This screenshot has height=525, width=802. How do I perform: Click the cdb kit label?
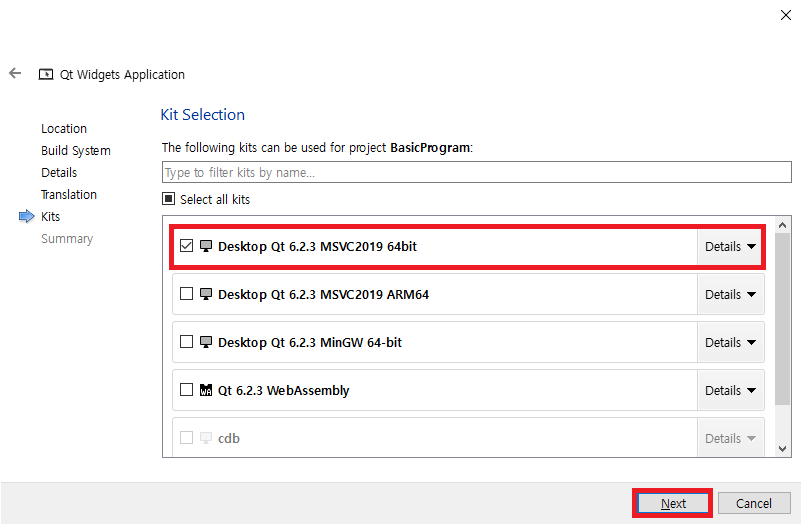[x=229, y=439]
